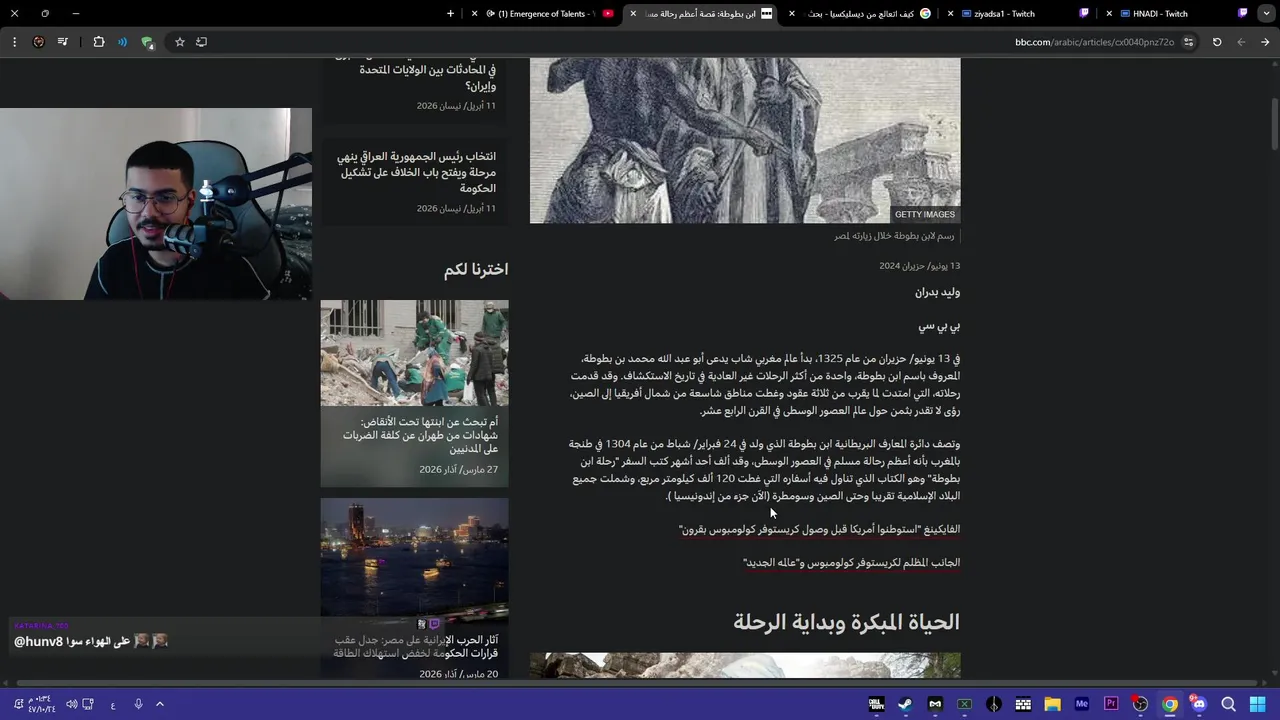
Task: Open a new tab with plus button
Action: (x=450, y=14)
